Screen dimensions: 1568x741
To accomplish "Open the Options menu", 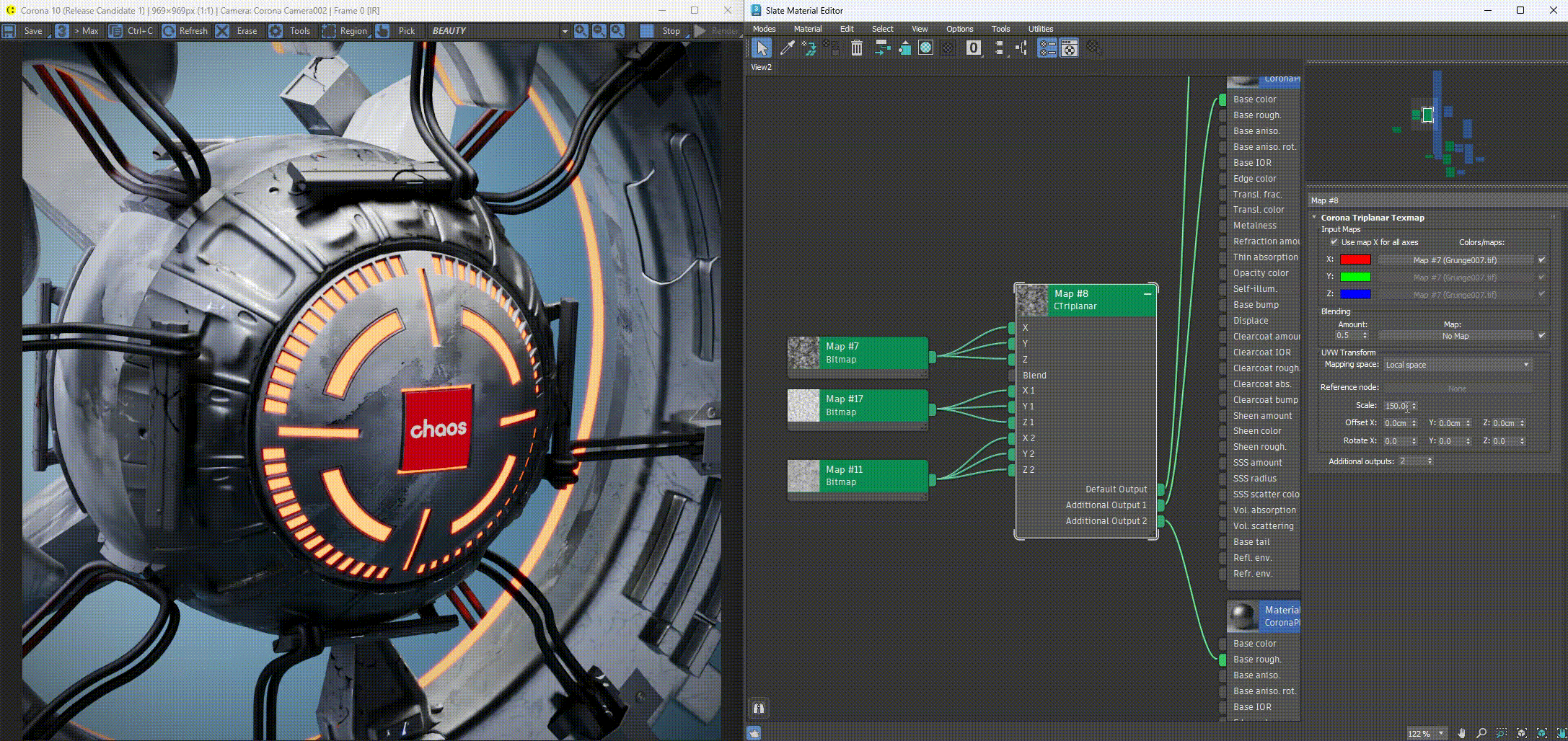I will point(959,29).
